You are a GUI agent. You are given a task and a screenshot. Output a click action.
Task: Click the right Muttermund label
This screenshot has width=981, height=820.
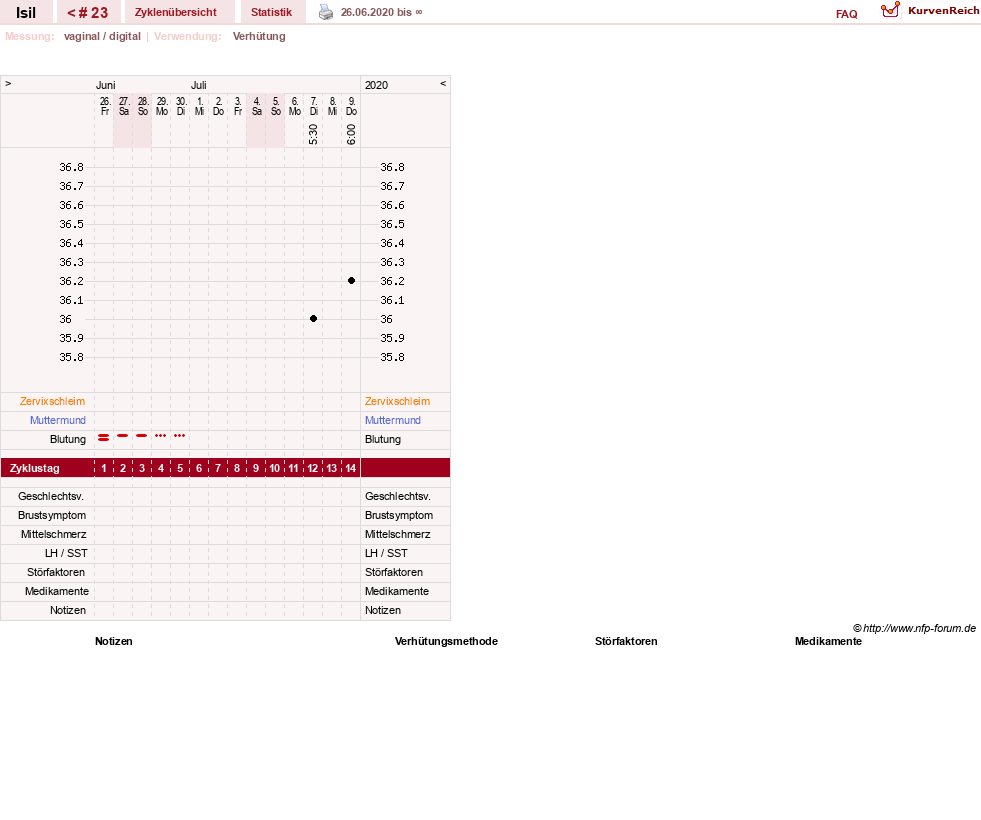(x=393, y=420)
